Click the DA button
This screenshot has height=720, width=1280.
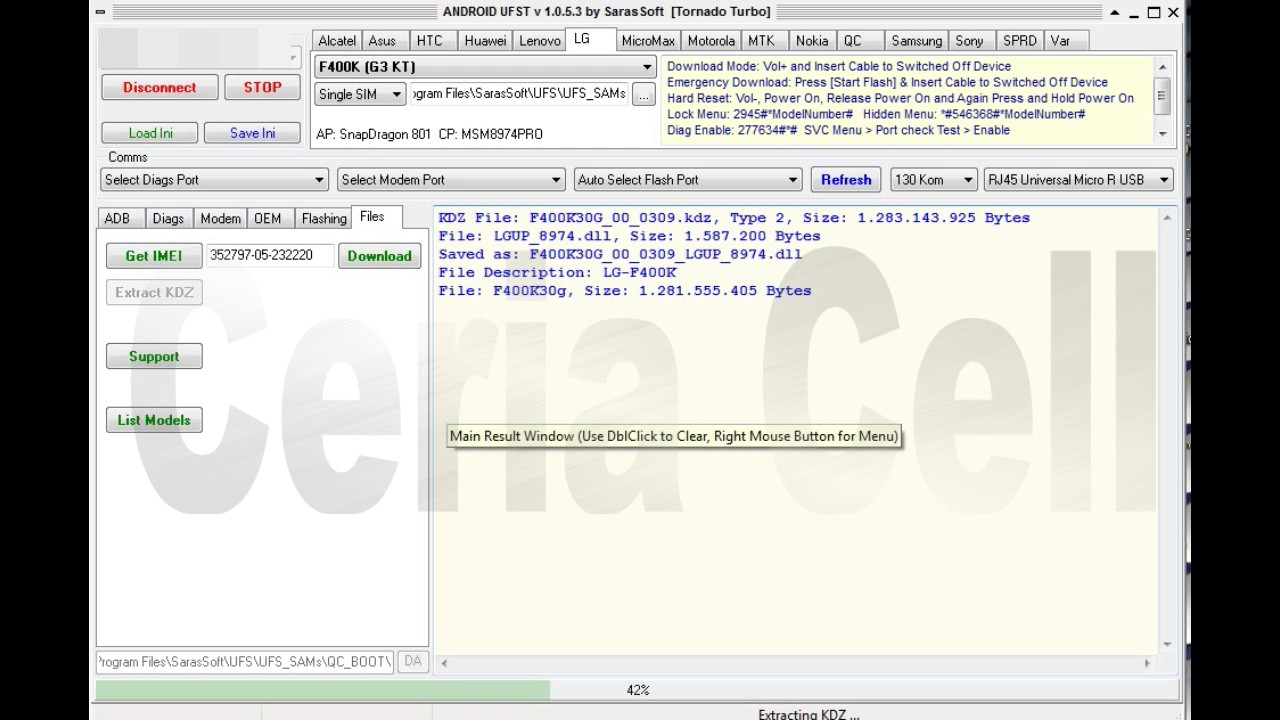[412, 662]
